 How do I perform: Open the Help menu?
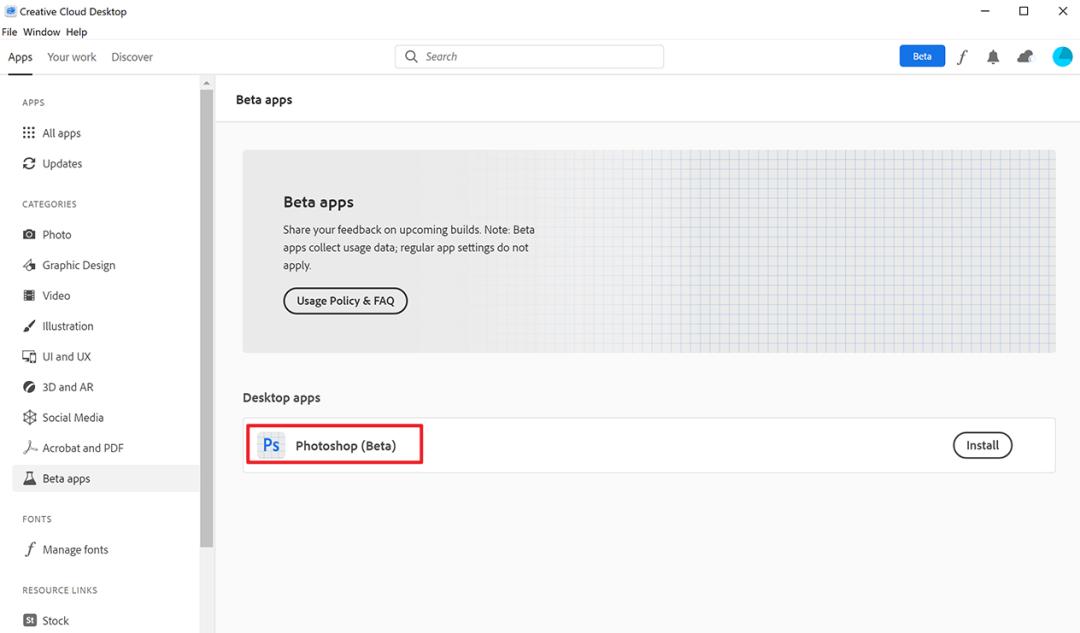coord(76,32)
